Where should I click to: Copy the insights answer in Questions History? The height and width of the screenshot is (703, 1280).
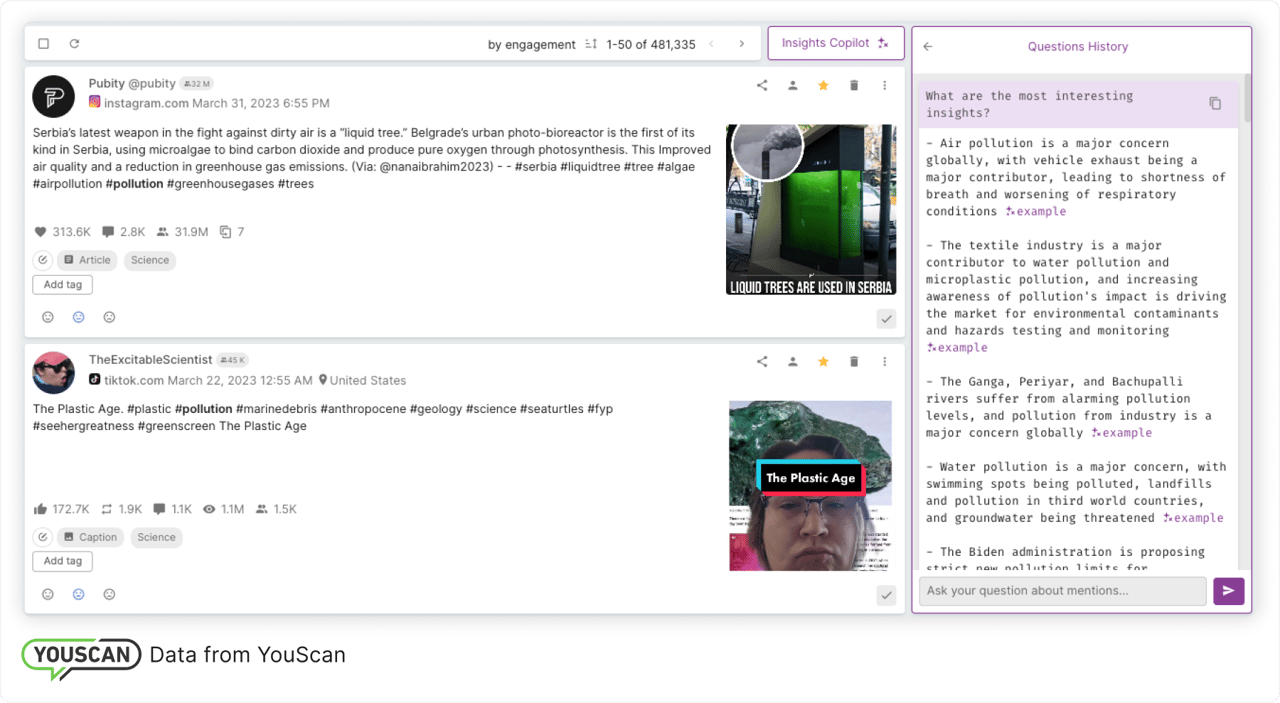pos(1213,102)
